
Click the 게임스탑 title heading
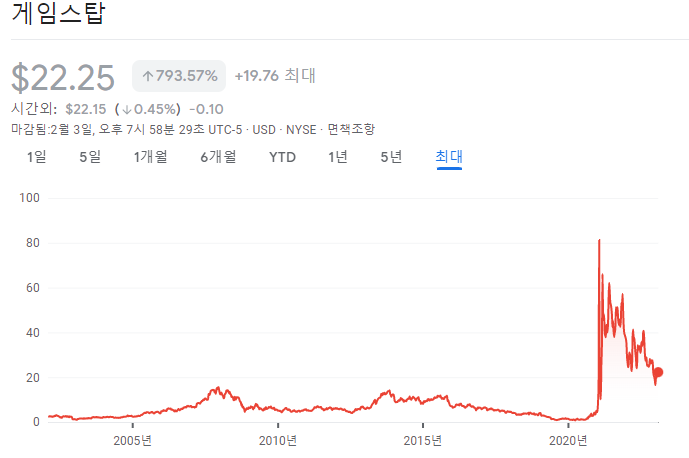pyautogui.click(x=58, y=13)
